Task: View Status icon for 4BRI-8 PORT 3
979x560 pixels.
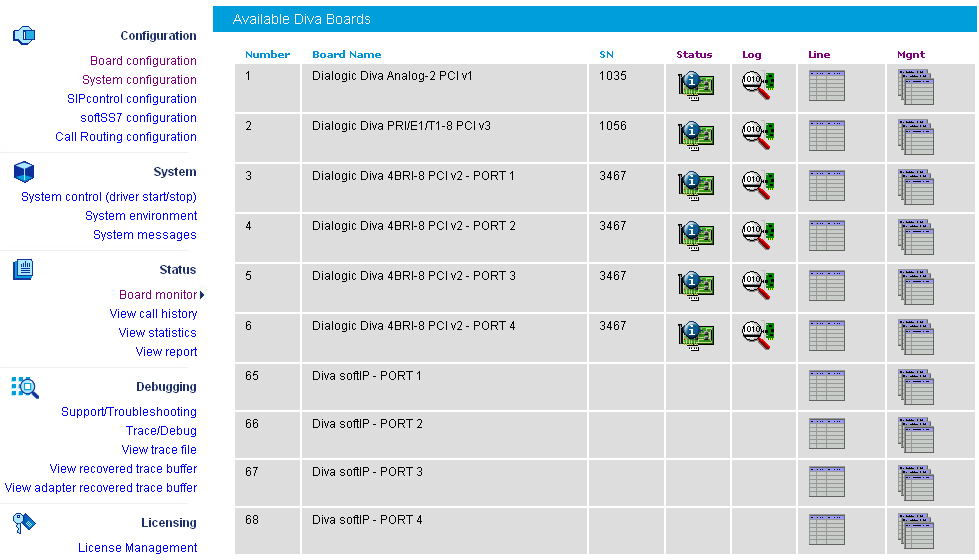Action: click(x=695, y=287)
